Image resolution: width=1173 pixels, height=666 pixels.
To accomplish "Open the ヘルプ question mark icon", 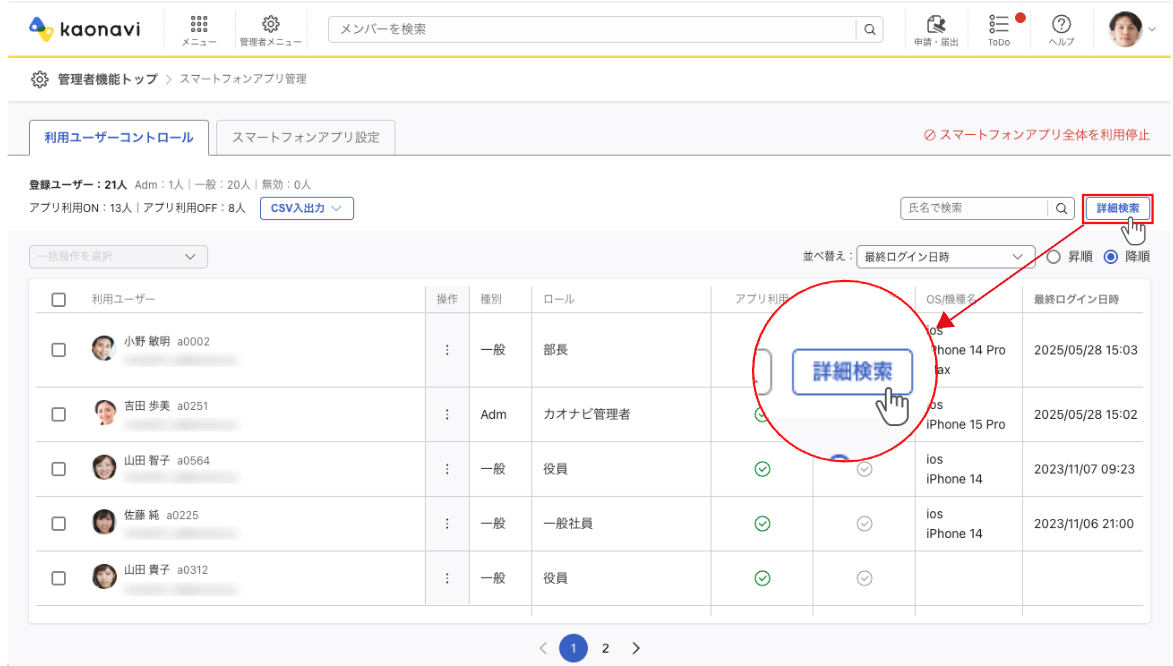I will [1062, 30].
